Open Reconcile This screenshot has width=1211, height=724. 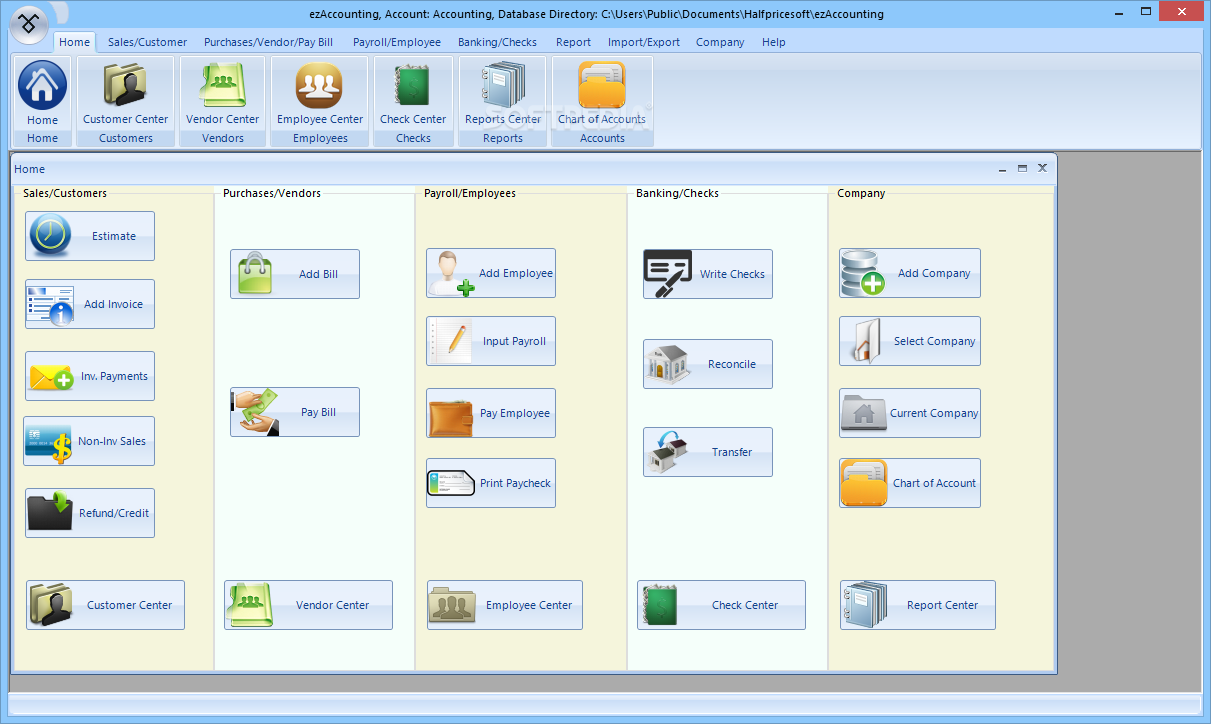point(708,364)
